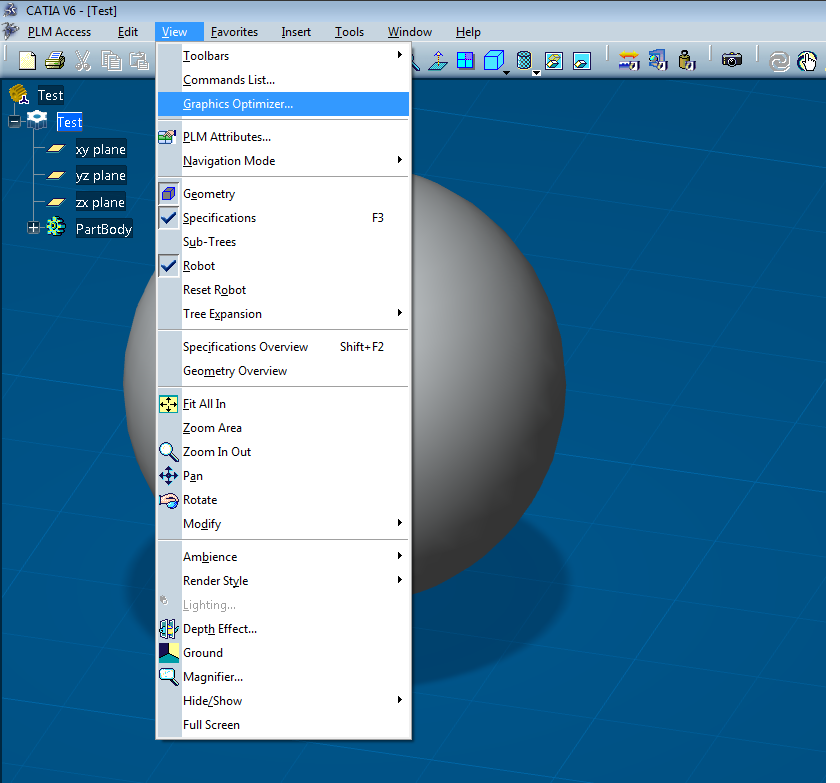Open the Render Style submenu
The width and height of the screenshot is (840, 783).
pos(283,581)
